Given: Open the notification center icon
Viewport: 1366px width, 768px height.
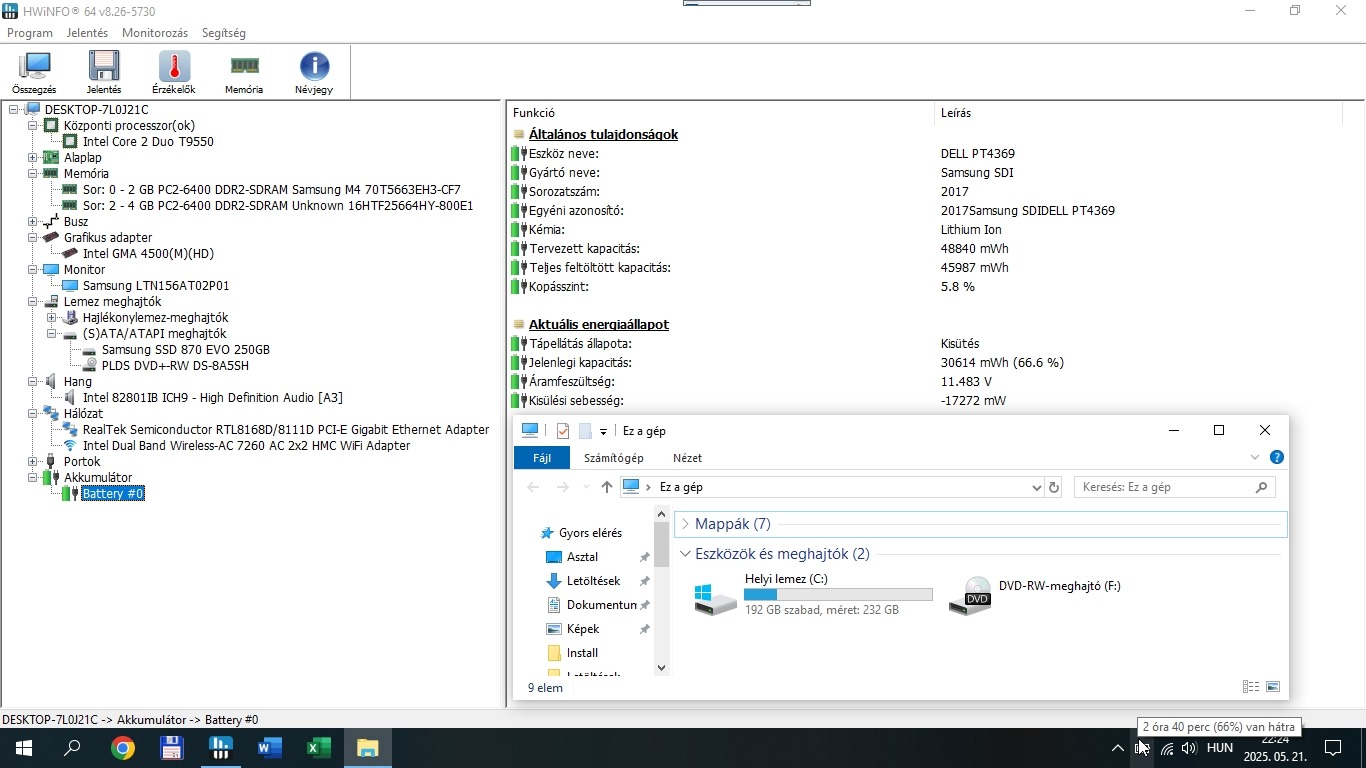Looking at the screenshot, I should click(1333, 748).
